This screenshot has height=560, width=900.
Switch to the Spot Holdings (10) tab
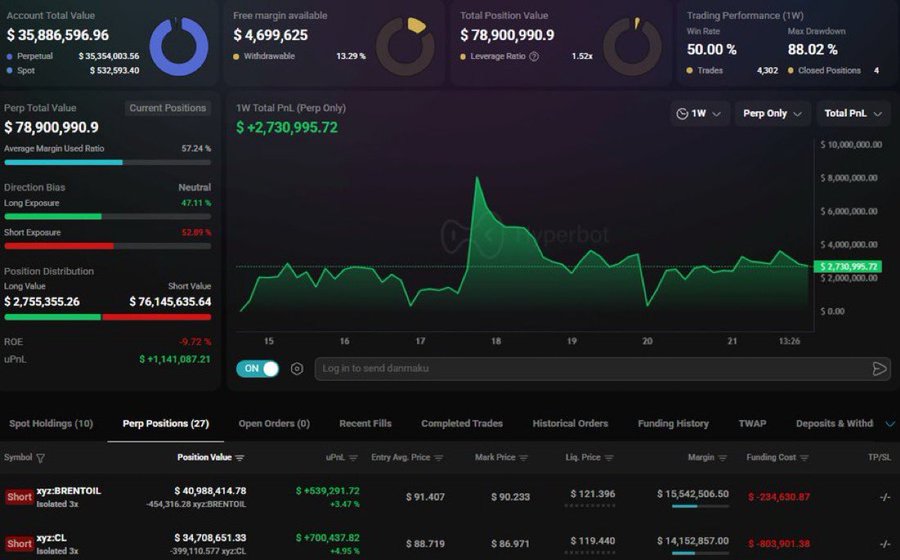point(51,424)
